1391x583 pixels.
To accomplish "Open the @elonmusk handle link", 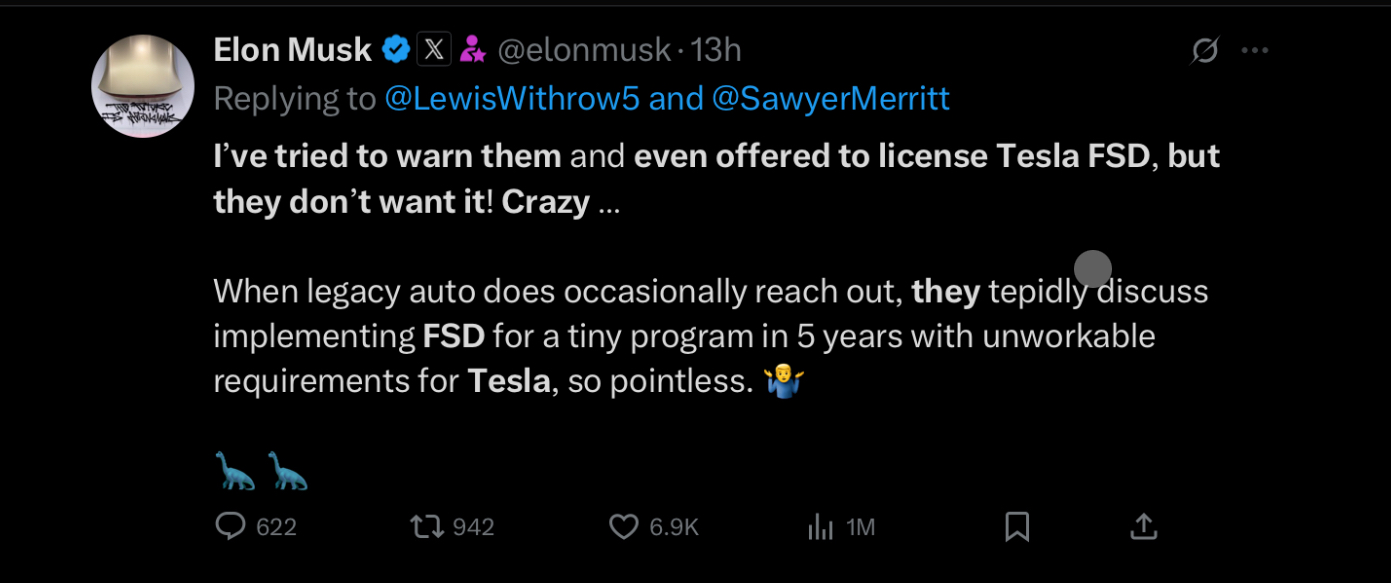I will pyautogui.click(x=583, y=50).
